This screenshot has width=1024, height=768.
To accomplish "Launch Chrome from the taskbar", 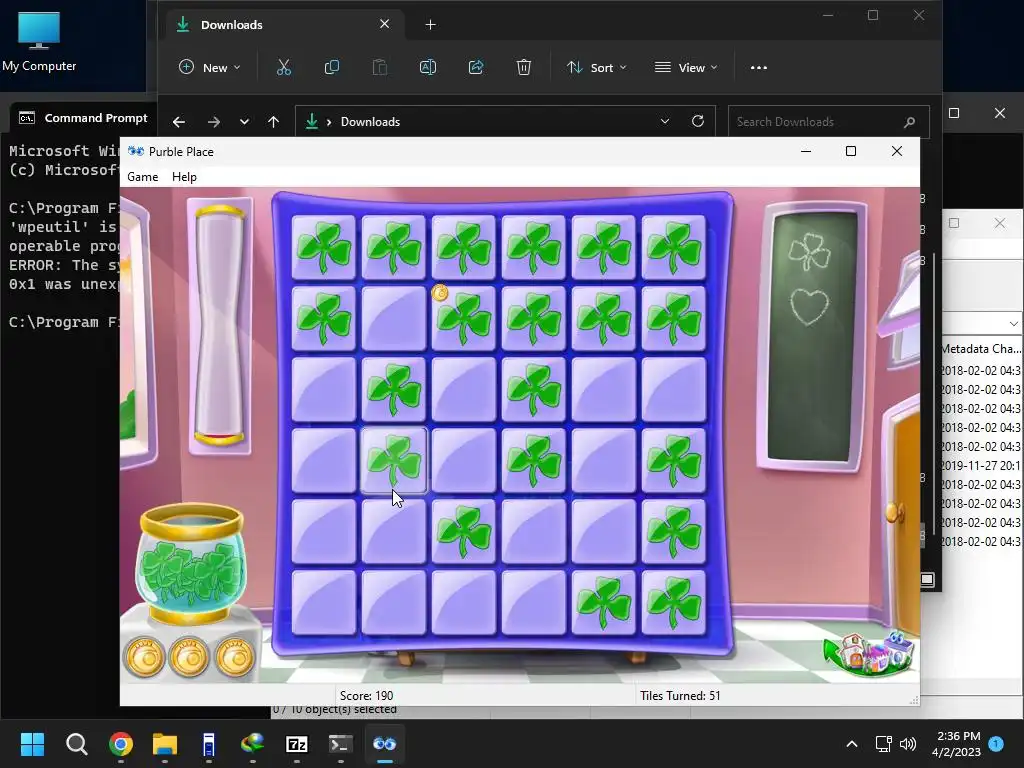I will tap(121, 744).
